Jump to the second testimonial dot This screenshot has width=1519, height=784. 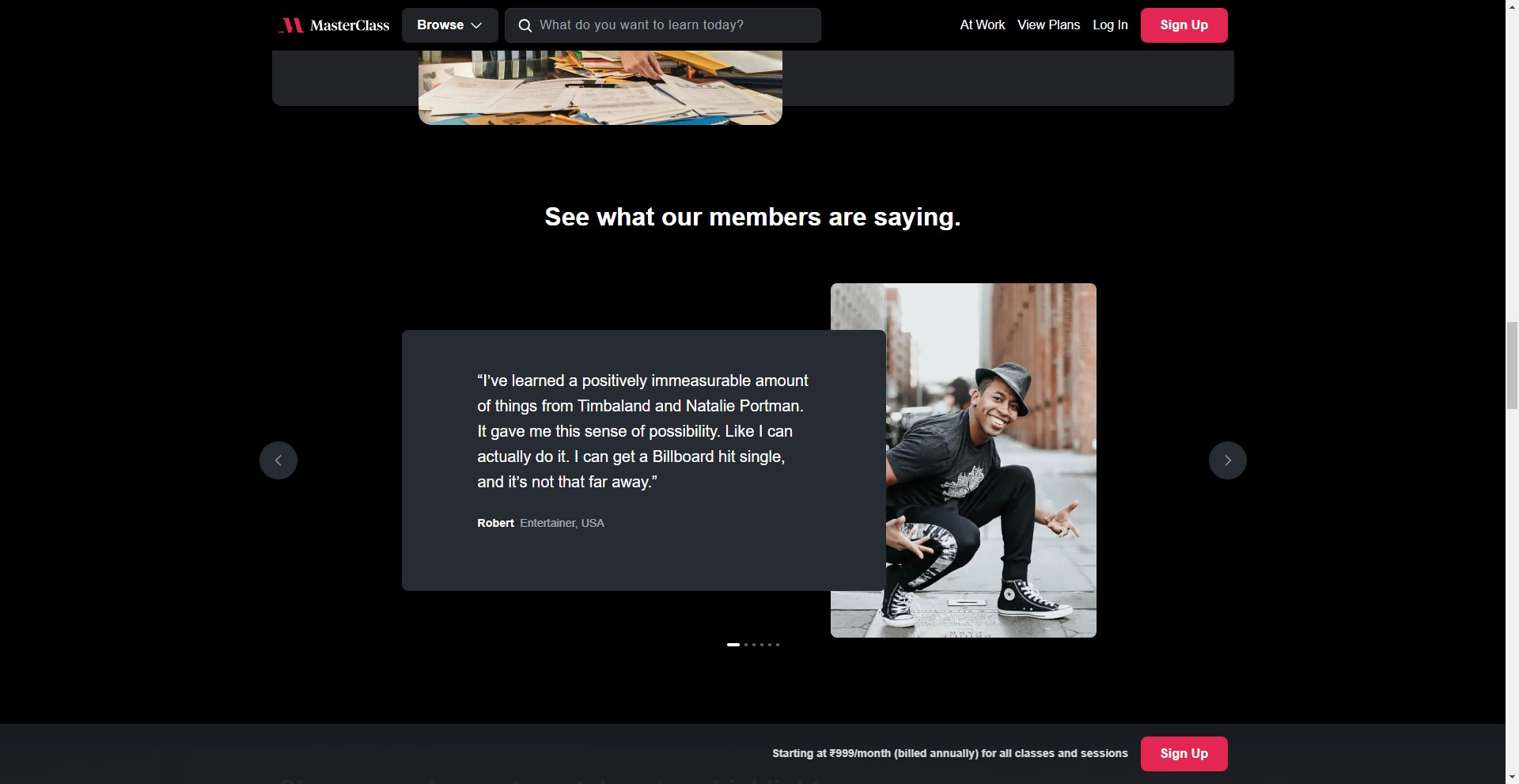(746, 645)
